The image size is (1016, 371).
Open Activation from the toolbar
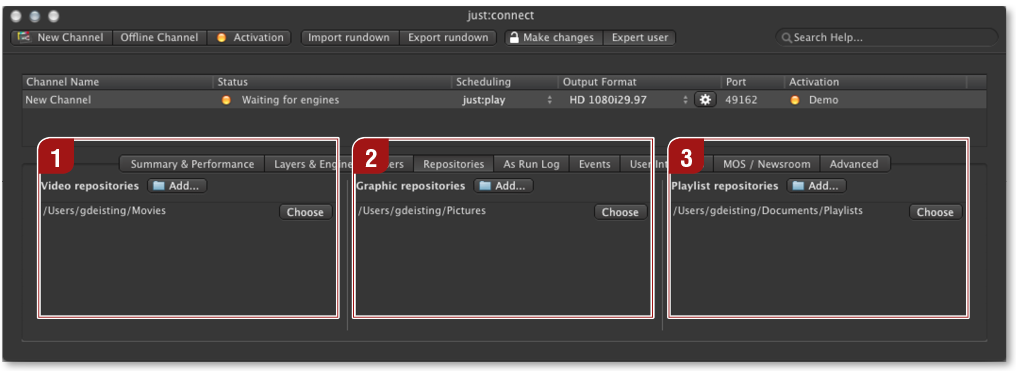249,38
